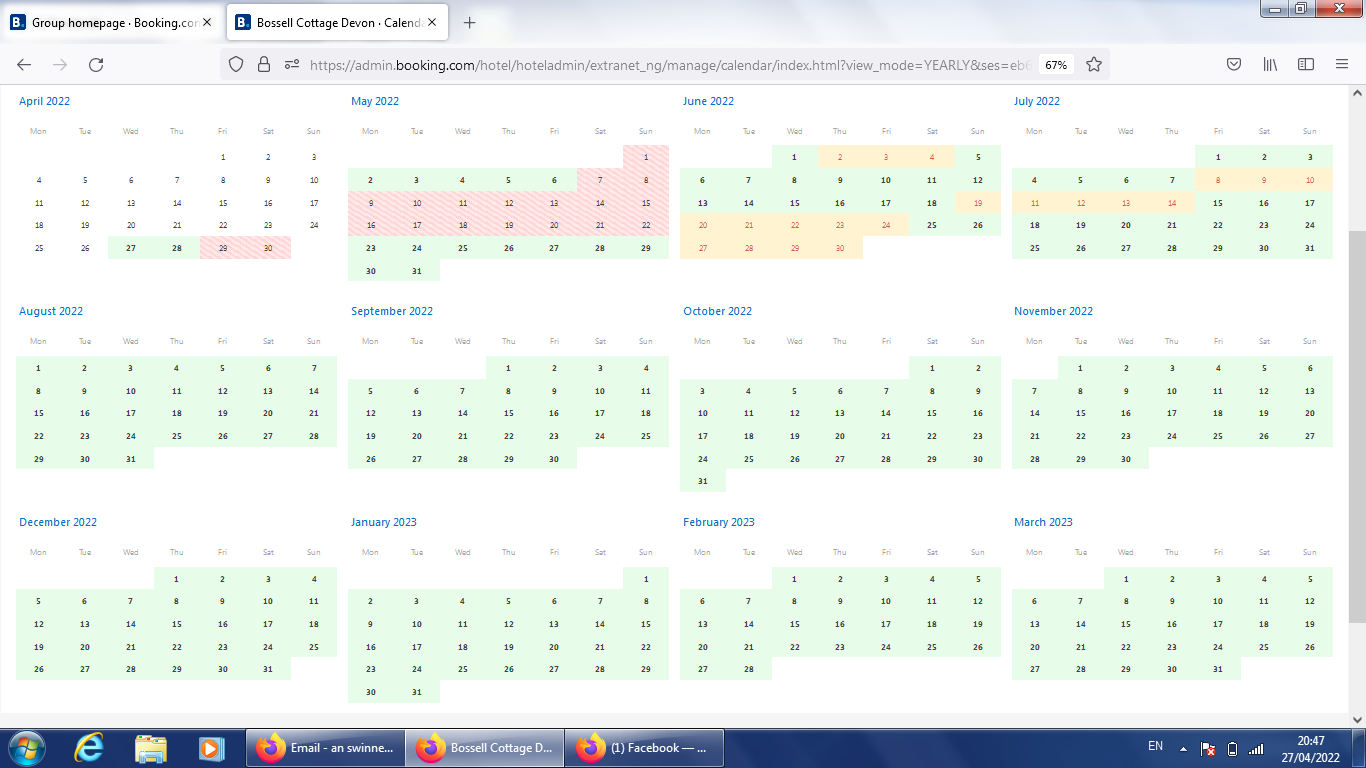Open the Firefox hamburger menu
Screen dimensions: 1366x768
(1342, 65)
